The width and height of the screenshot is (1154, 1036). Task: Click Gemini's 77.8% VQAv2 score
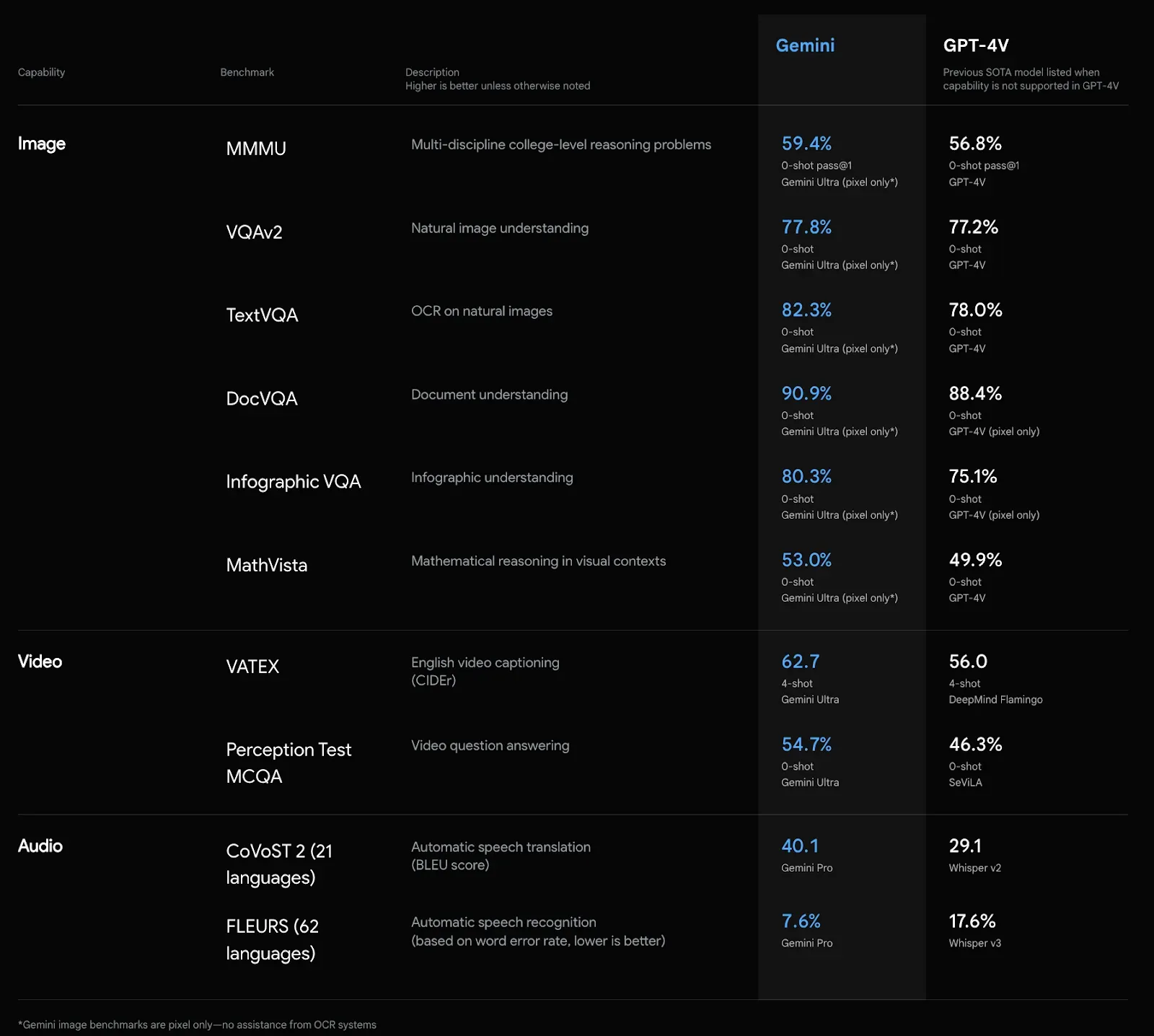click(806, 227)
